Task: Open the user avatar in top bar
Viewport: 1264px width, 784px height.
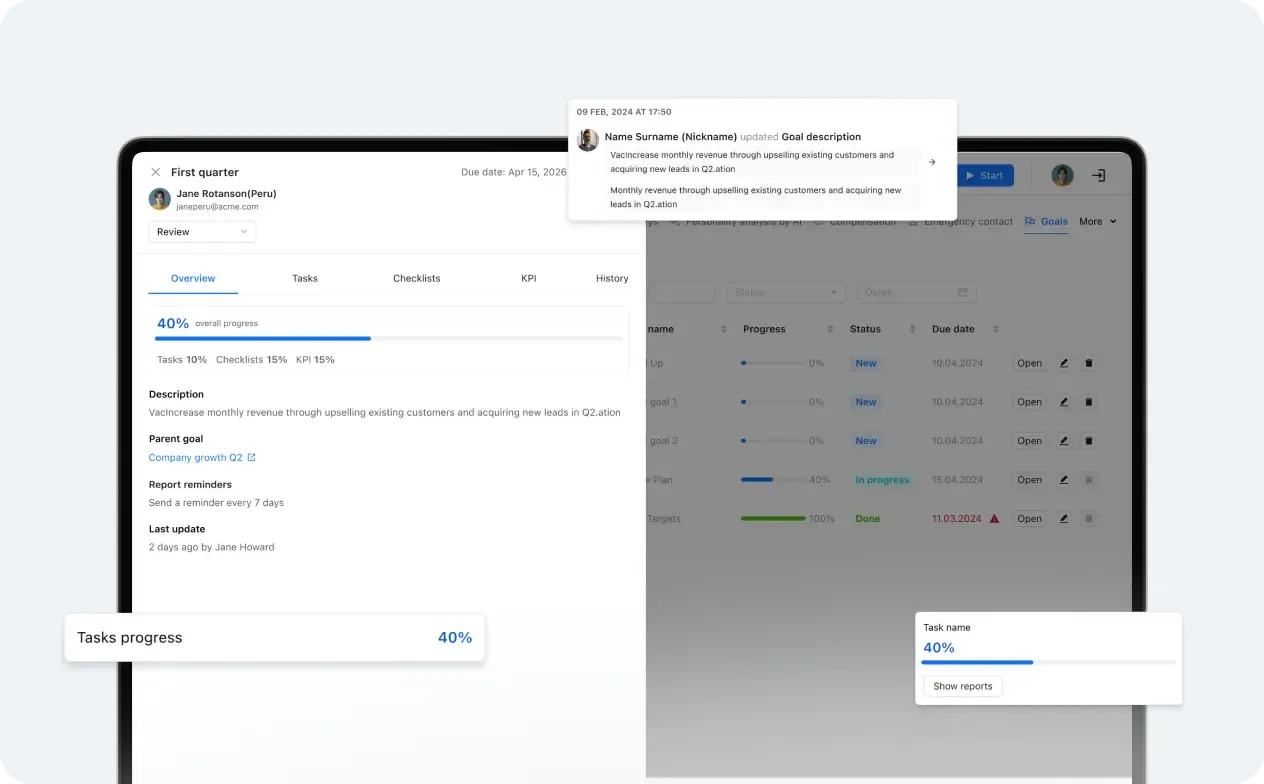Action: coord(1062,176)
